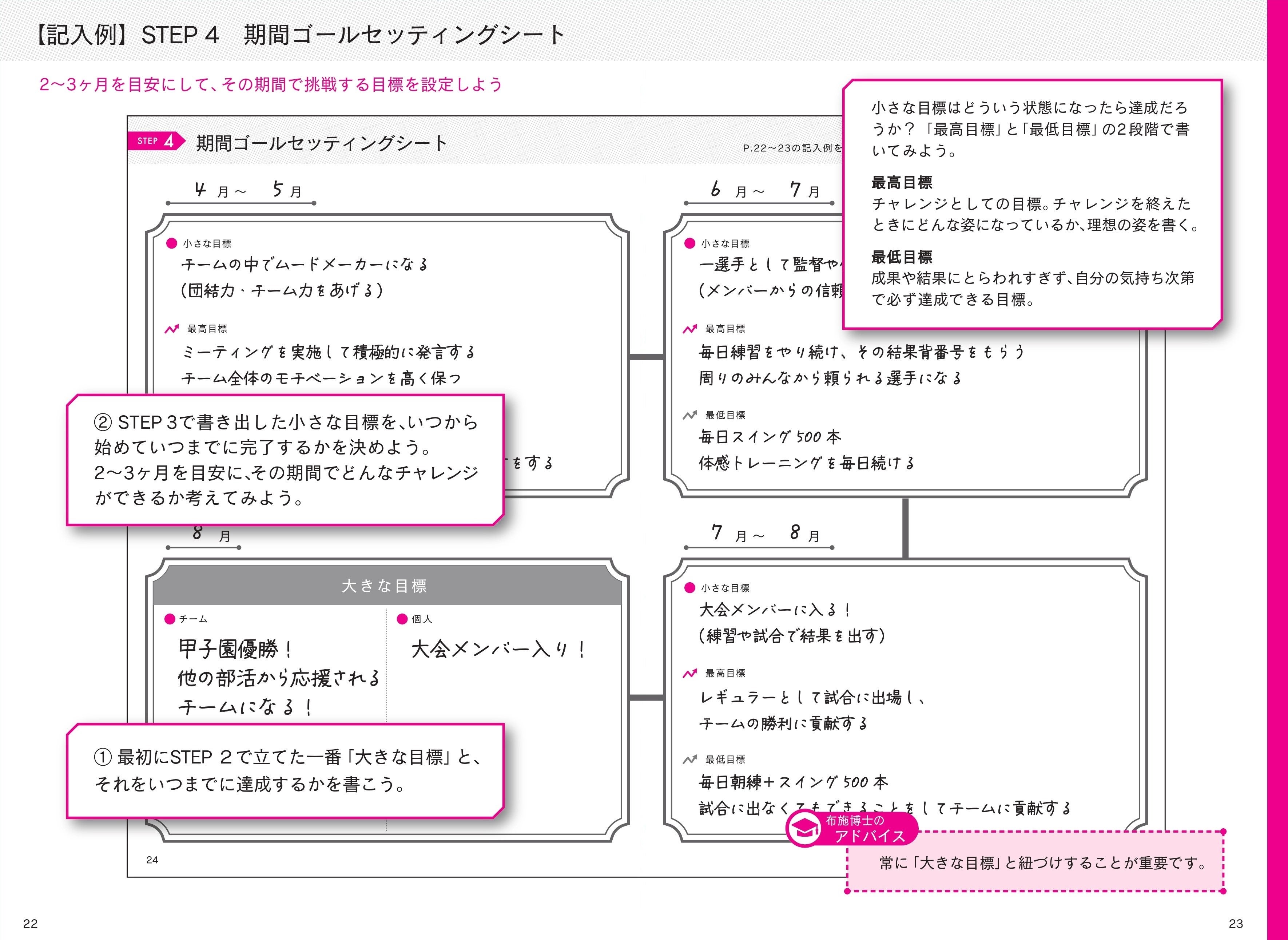Click the pink 小さな目標 bullet in the 7月〜8月 box
The image size is (1288, 940).
(x=689, y=588)
